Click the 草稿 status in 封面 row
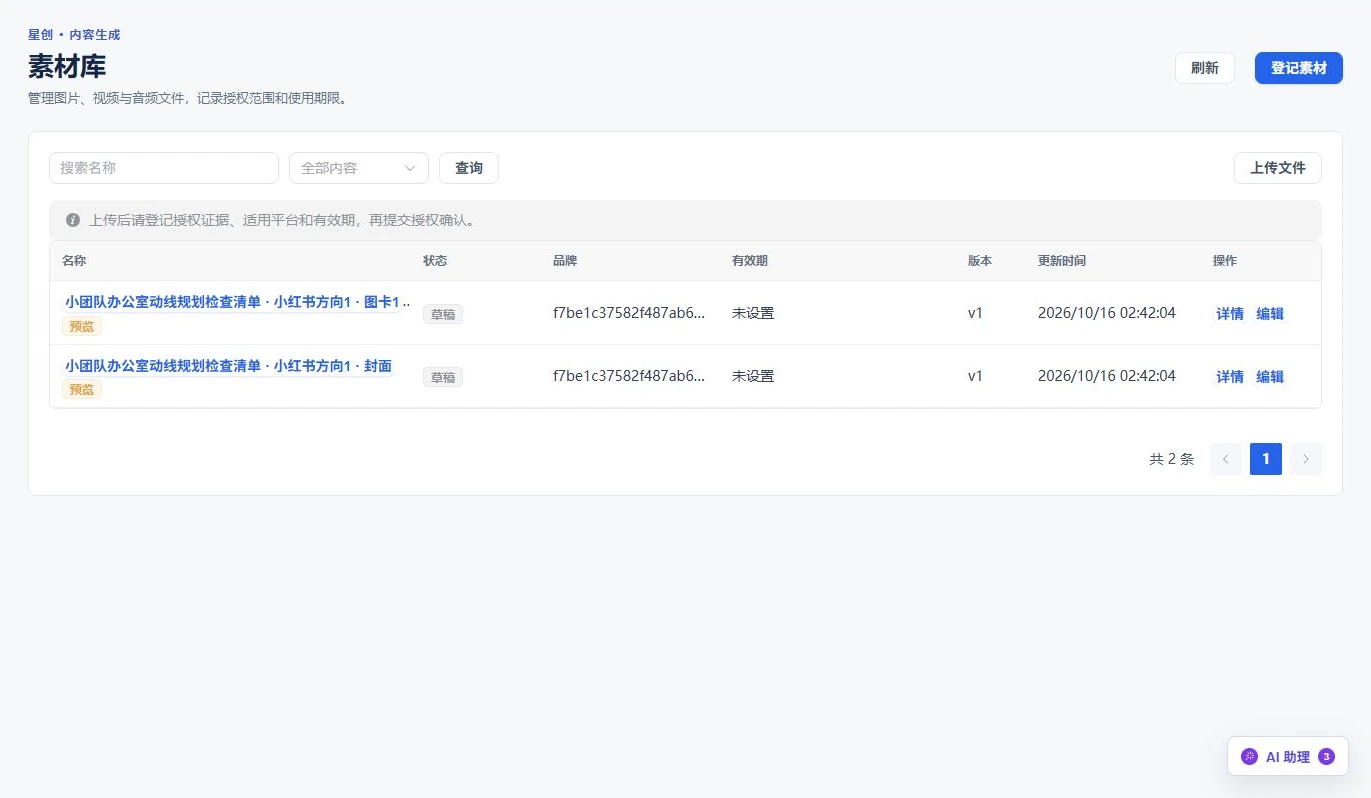Image resolution: width=1371 pixels, height=798 pixels. (x=443, y=377)
